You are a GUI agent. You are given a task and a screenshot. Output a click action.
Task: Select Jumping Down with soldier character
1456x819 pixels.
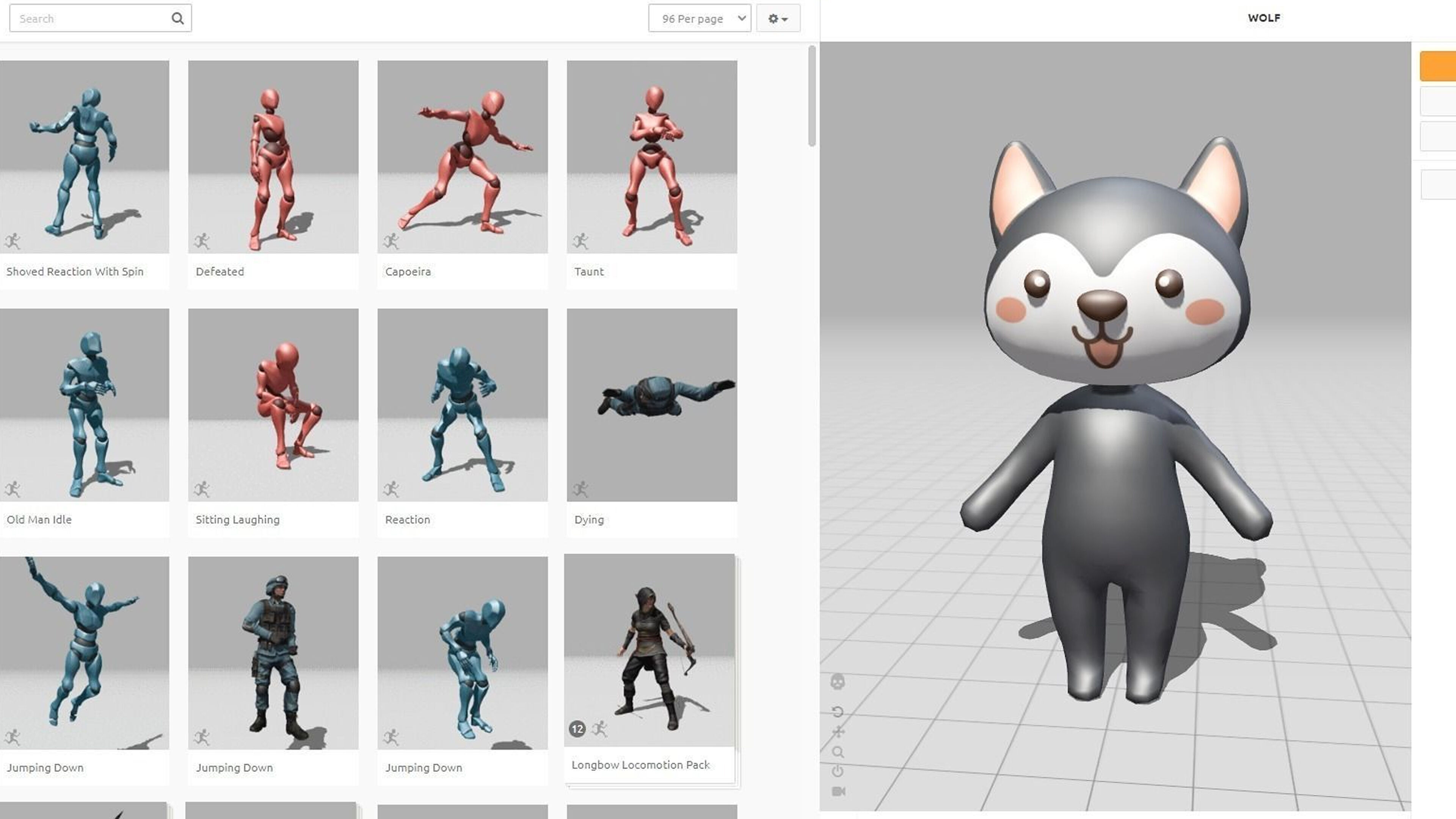pos(273,653)
